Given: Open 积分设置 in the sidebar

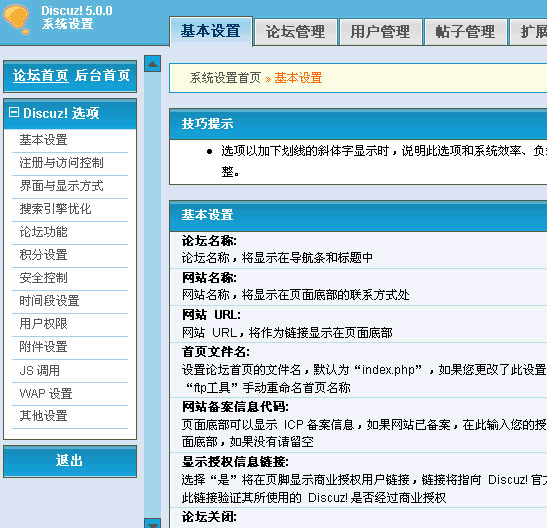Looking at the screenshot, I should click(x=44, y=255).
